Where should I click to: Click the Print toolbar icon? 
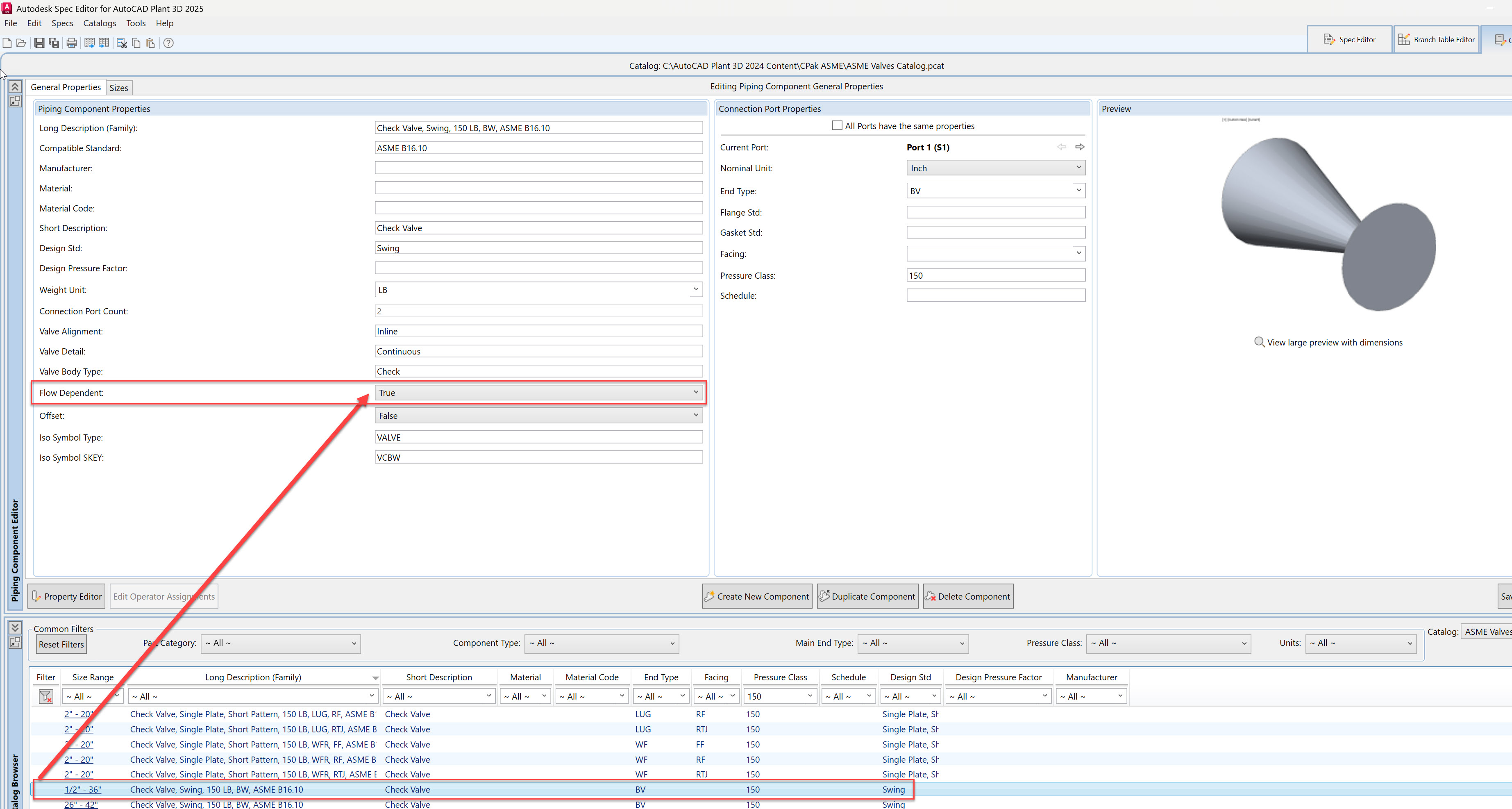pyautogui.click(x=72, y=43)
